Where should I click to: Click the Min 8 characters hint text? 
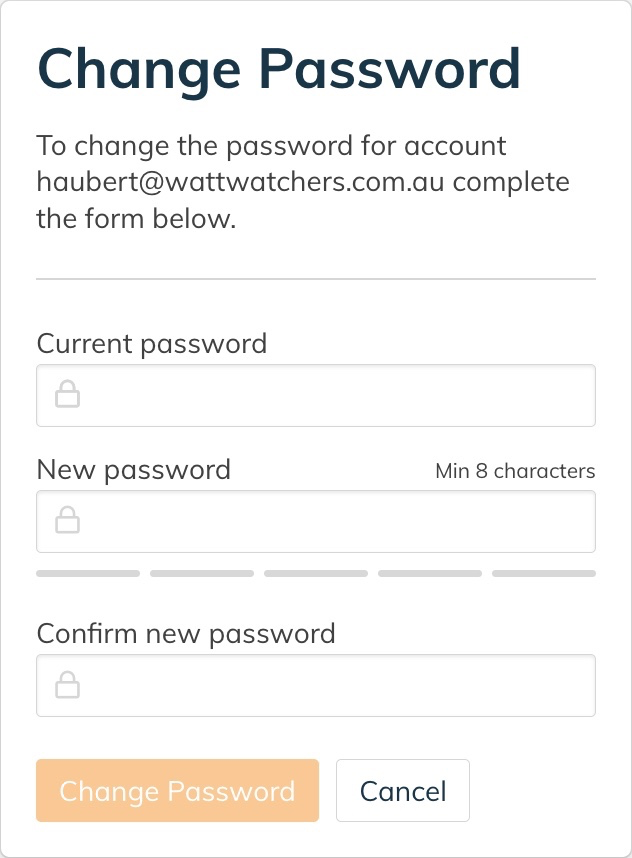(515, 471)
